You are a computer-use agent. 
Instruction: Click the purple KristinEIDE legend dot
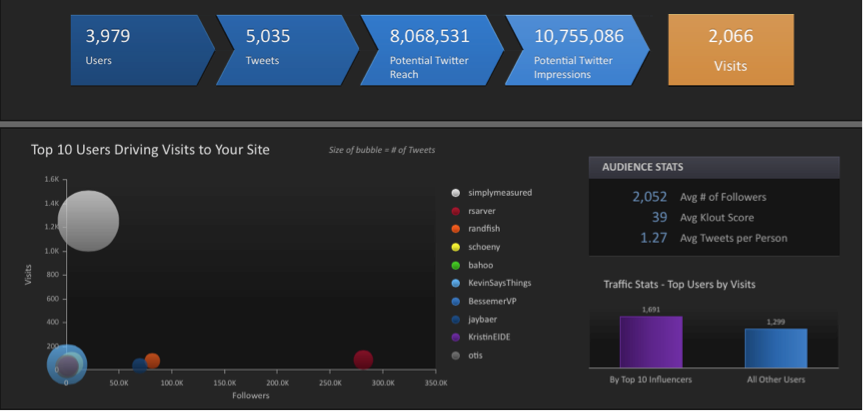[455, 337]
